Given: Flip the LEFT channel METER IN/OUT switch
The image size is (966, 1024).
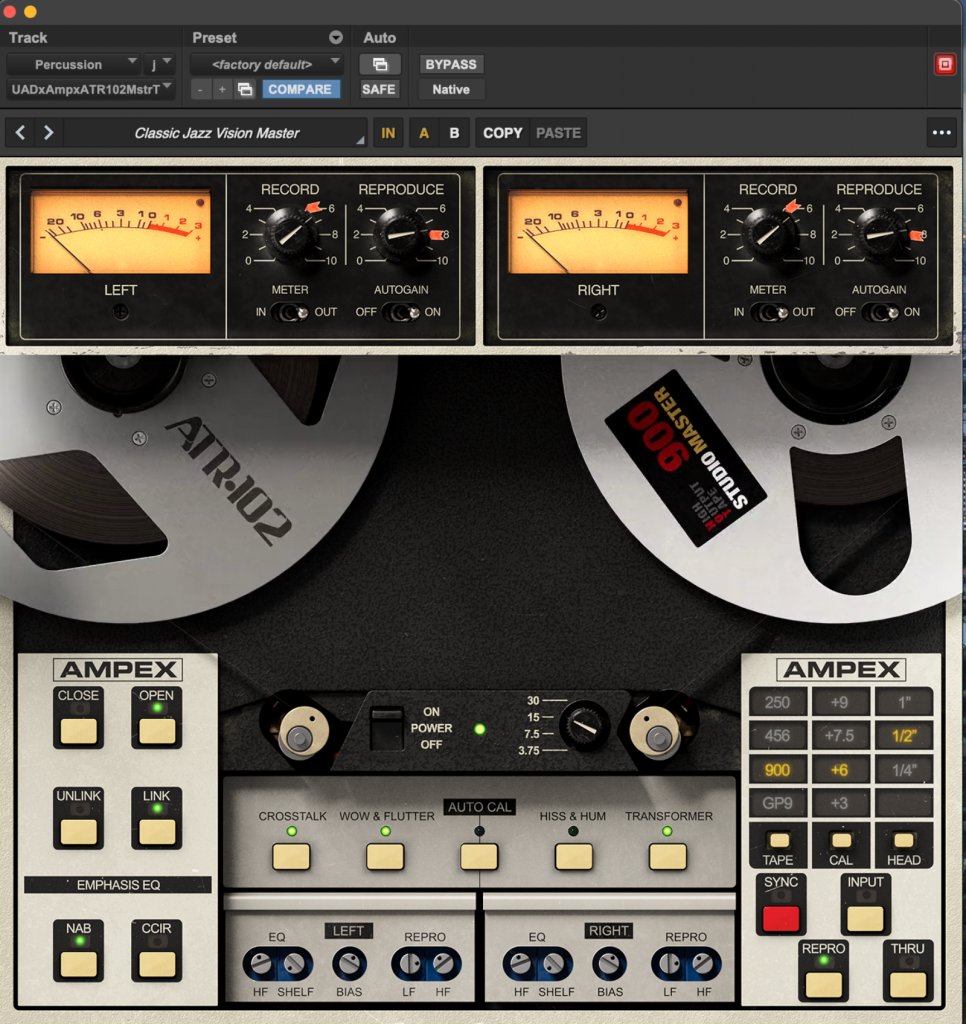Looking at the screenshot, I should [290, 313].
